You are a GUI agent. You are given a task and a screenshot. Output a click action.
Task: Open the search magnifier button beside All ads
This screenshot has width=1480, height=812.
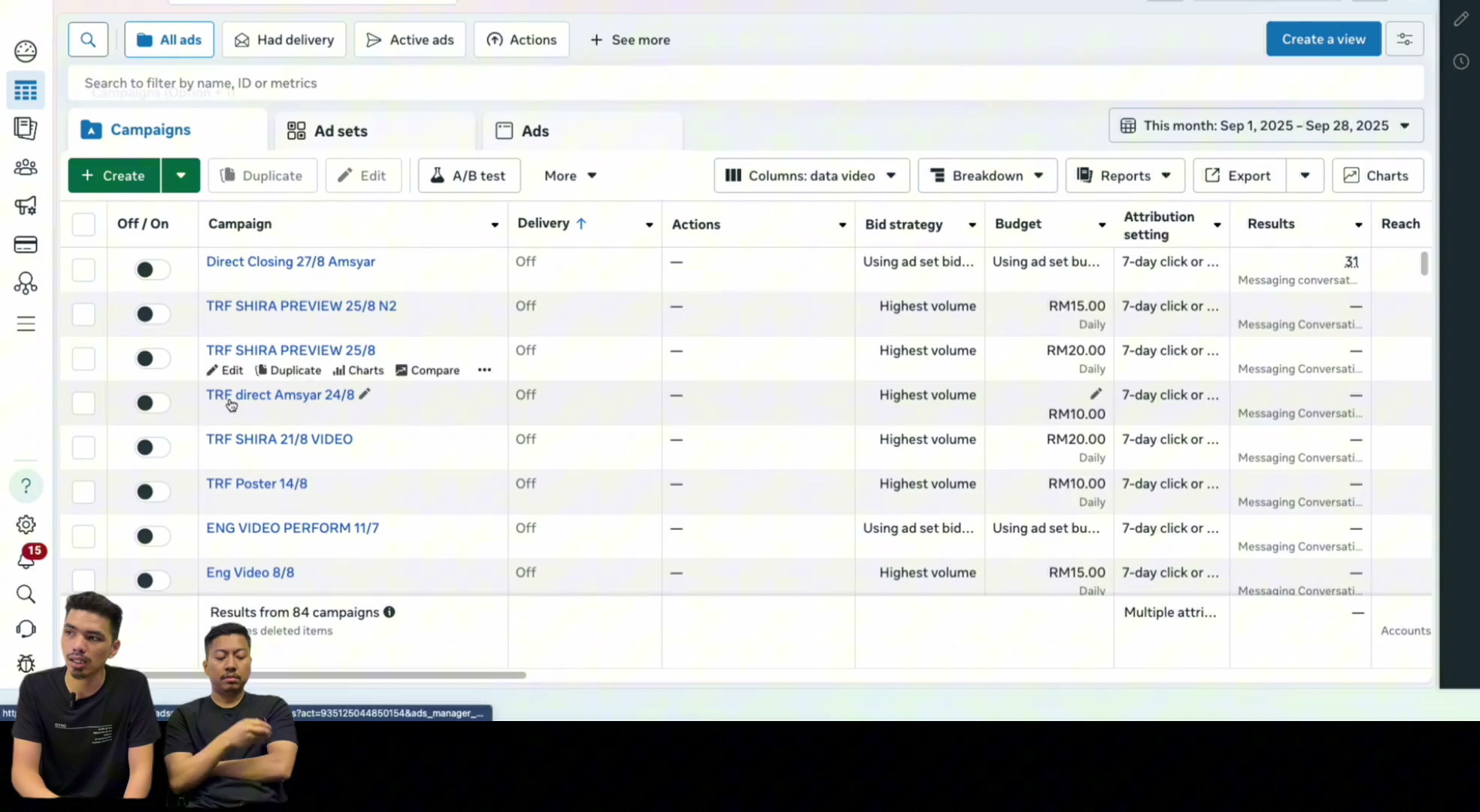[x=88, y=40]
